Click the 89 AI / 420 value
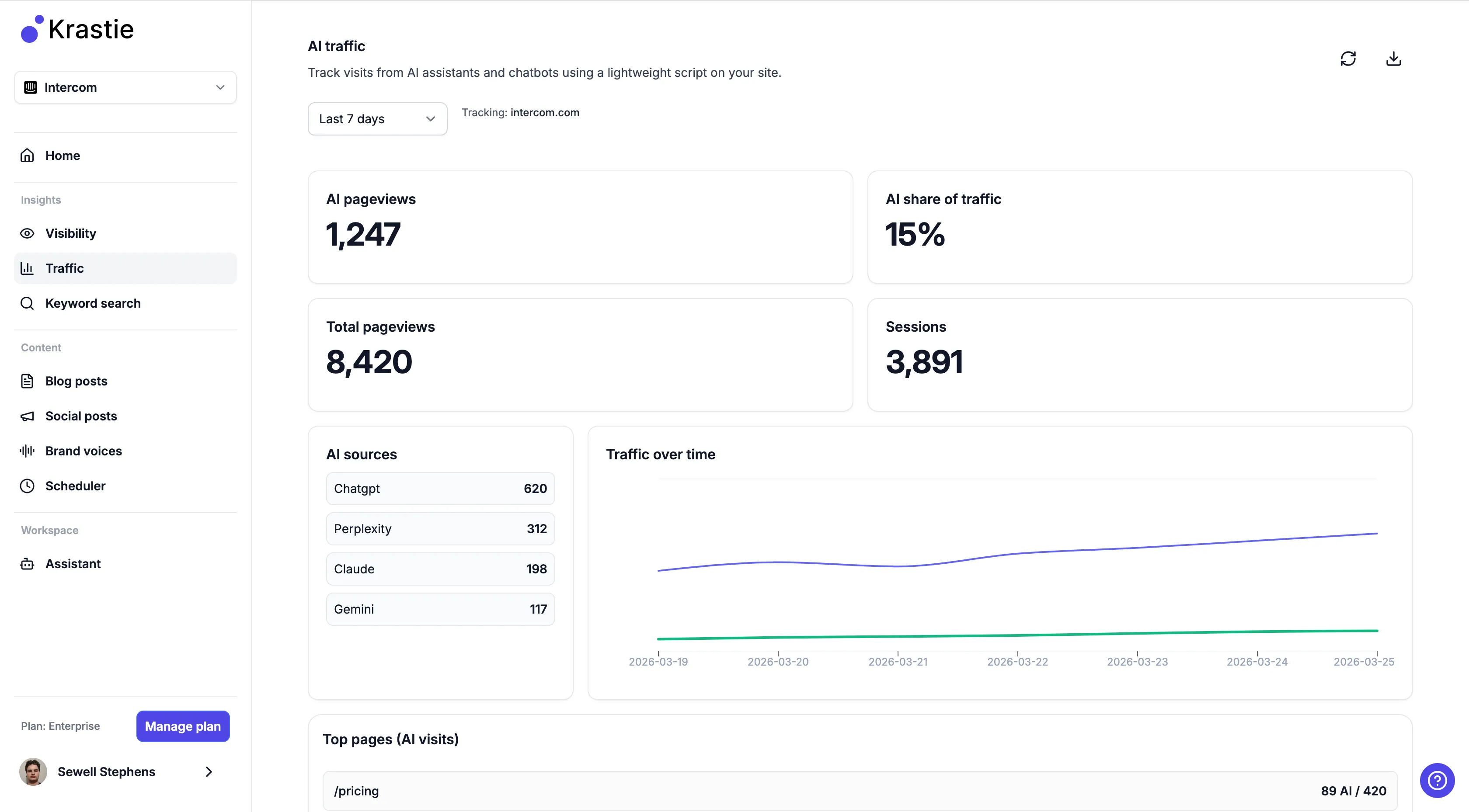The width and height of the screenshot is (1469, 812). click(1354, 791)
